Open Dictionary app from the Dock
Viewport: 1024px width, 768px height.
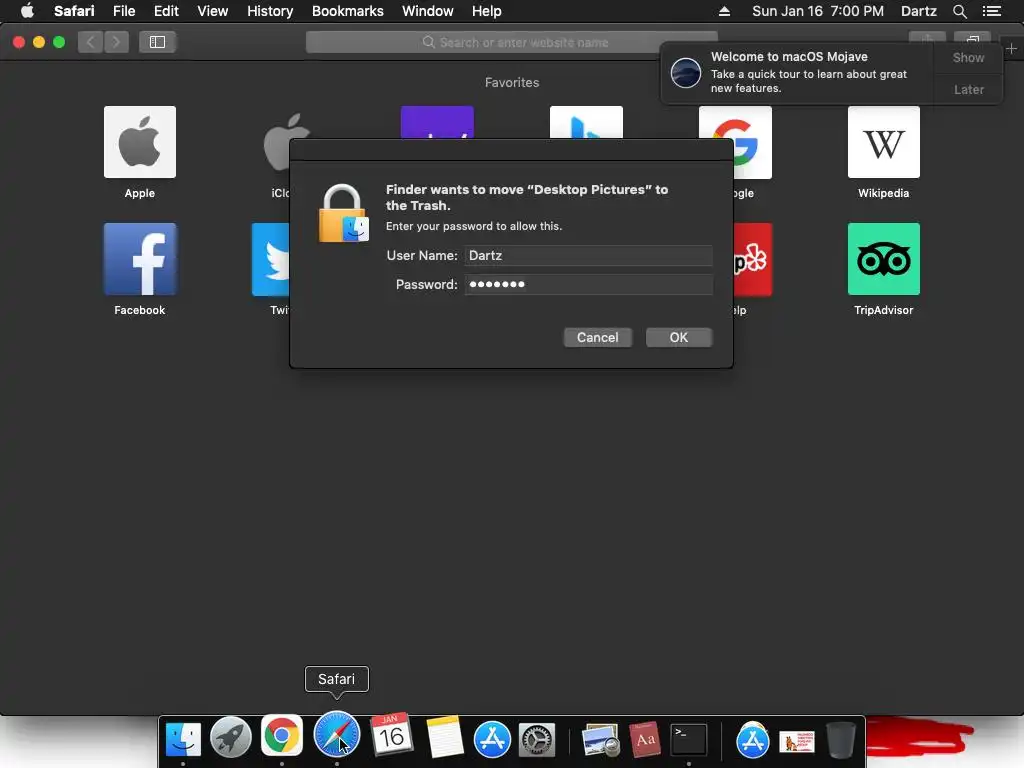coord(645,740)
